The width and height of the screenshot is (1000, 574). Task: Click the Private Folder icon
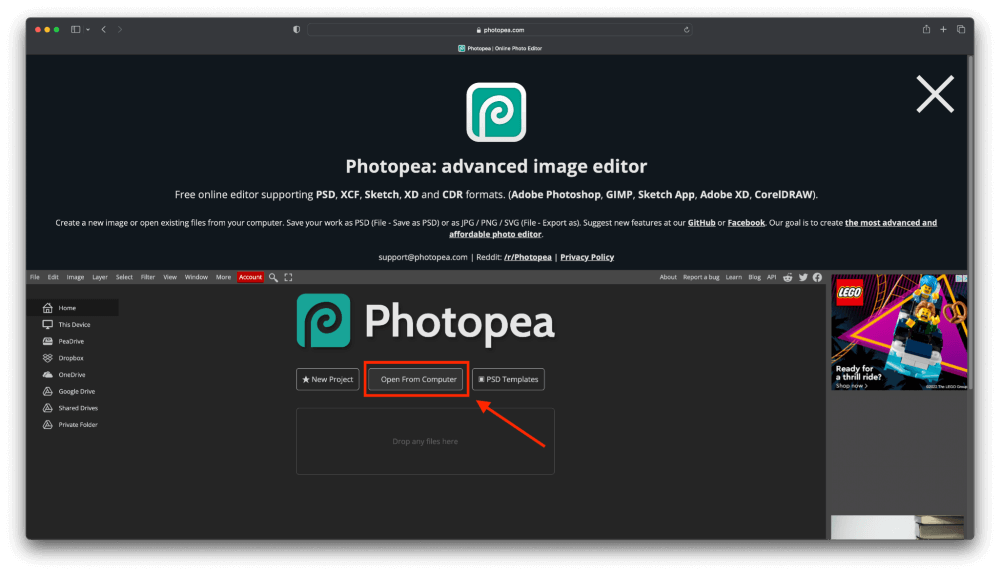click(x=47, y=424)
